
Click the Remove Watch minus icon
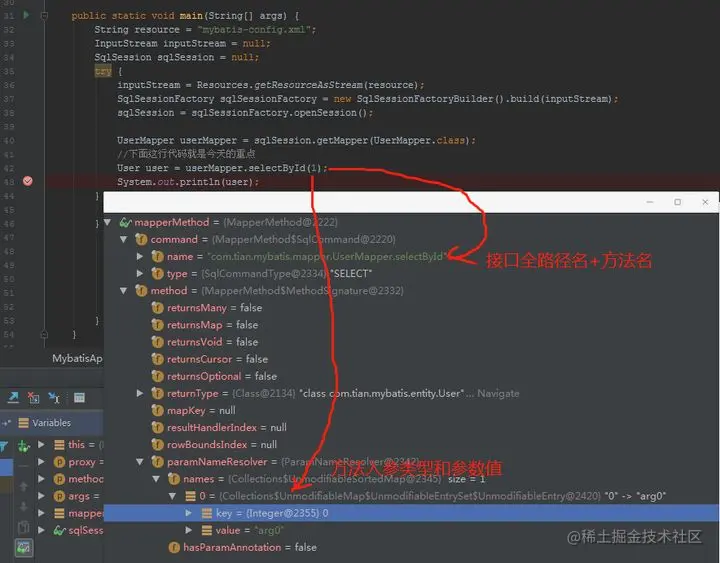click(24, 466)
